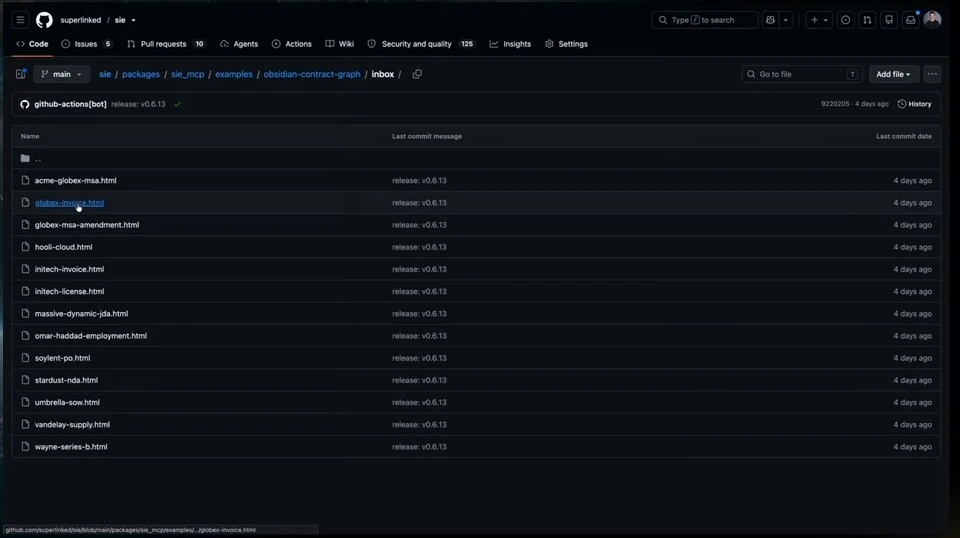Image resolution: width=960 pixels, height=538 pixels.
Task: Open massive-dynamic-jda.html file
Action: click(81, 313)
